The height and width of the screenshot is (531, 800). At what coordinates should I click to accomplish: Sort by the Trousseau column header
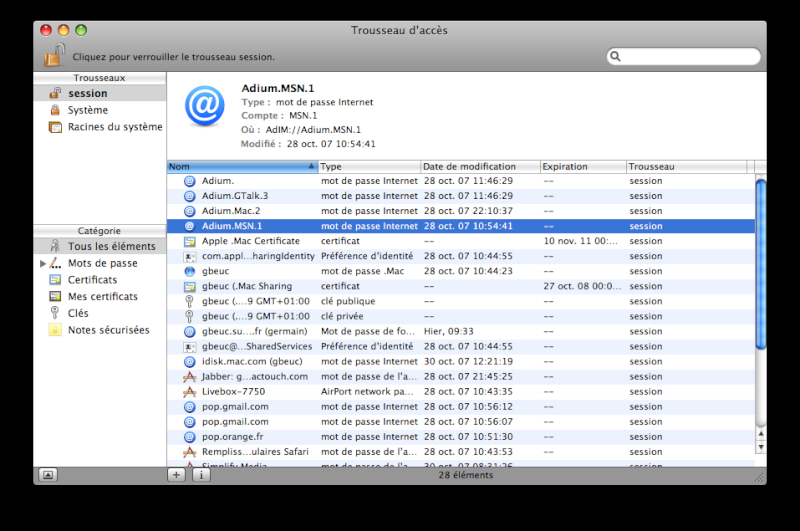[687, 166]
